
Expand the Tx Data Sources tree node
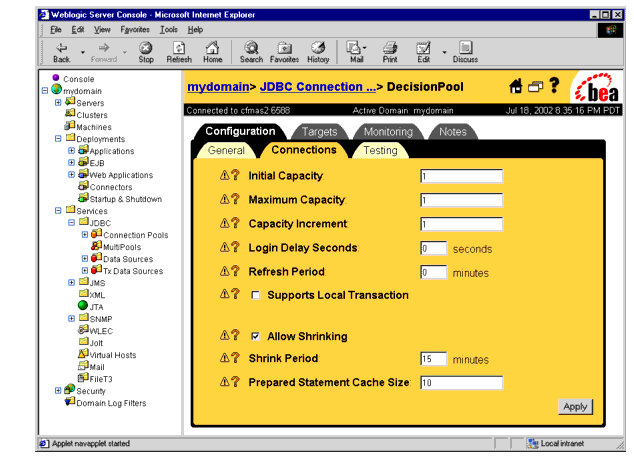tap(85, 270)
